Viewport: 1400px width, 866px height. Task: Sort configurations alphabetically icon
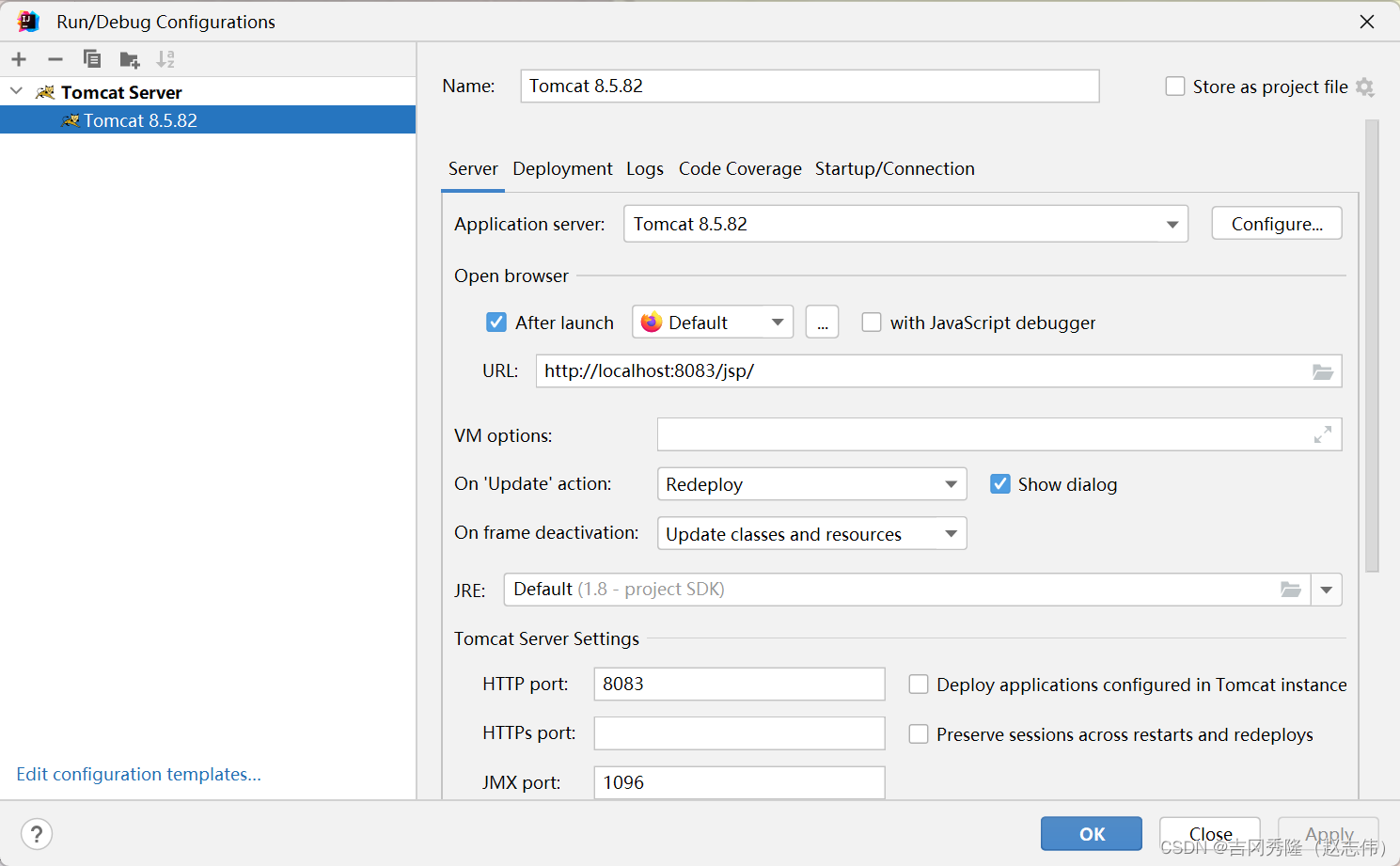coord(165,59)
